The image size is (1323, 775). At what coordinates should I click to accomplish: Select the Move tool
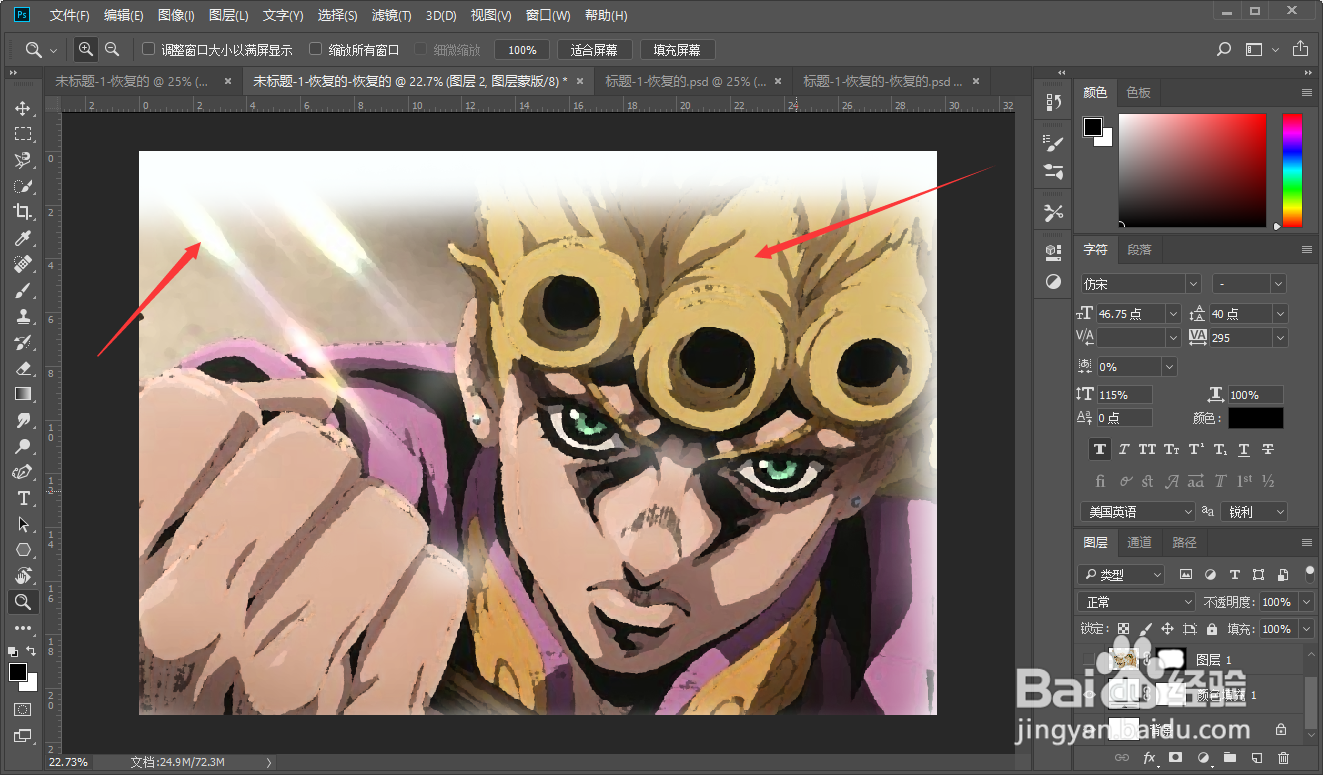point(22,108)
